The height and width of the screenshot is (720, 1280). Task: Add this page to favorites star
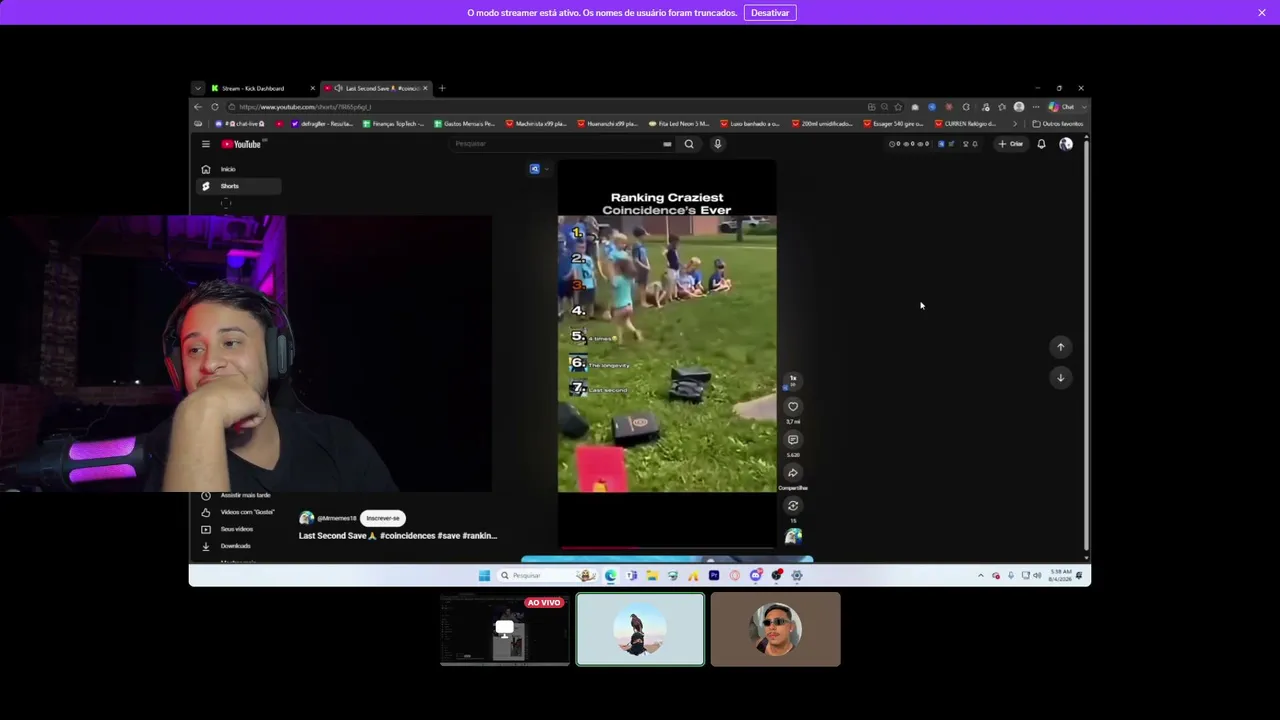click(898, 107)
